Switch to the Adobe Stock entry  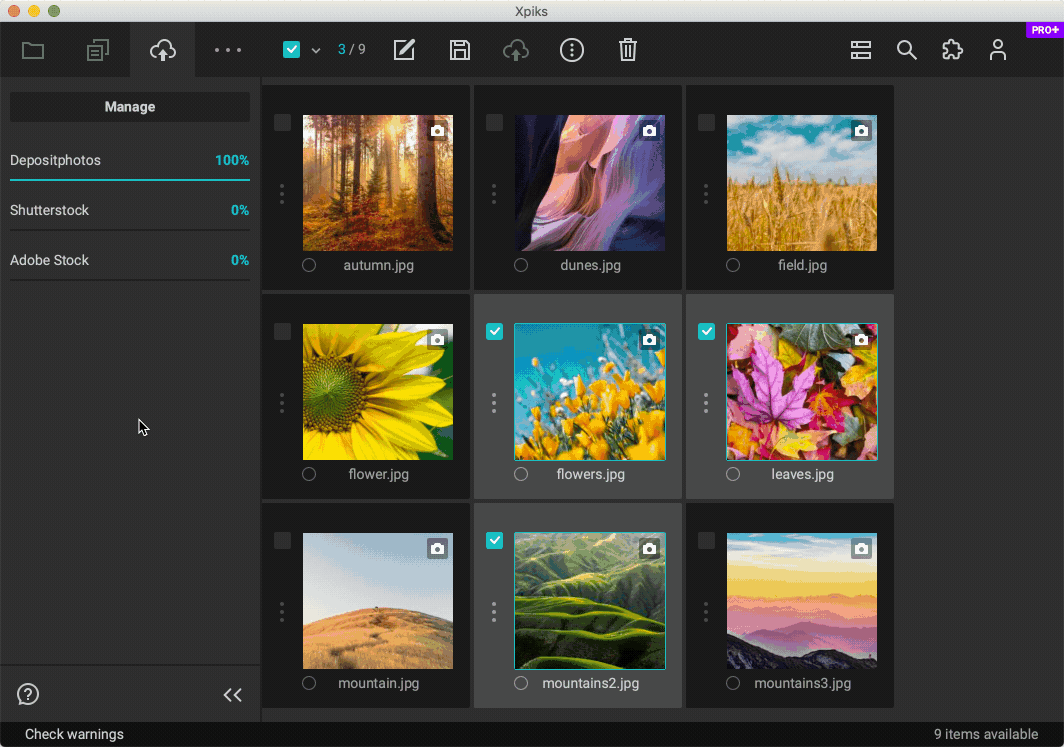(x=49, y=260)
